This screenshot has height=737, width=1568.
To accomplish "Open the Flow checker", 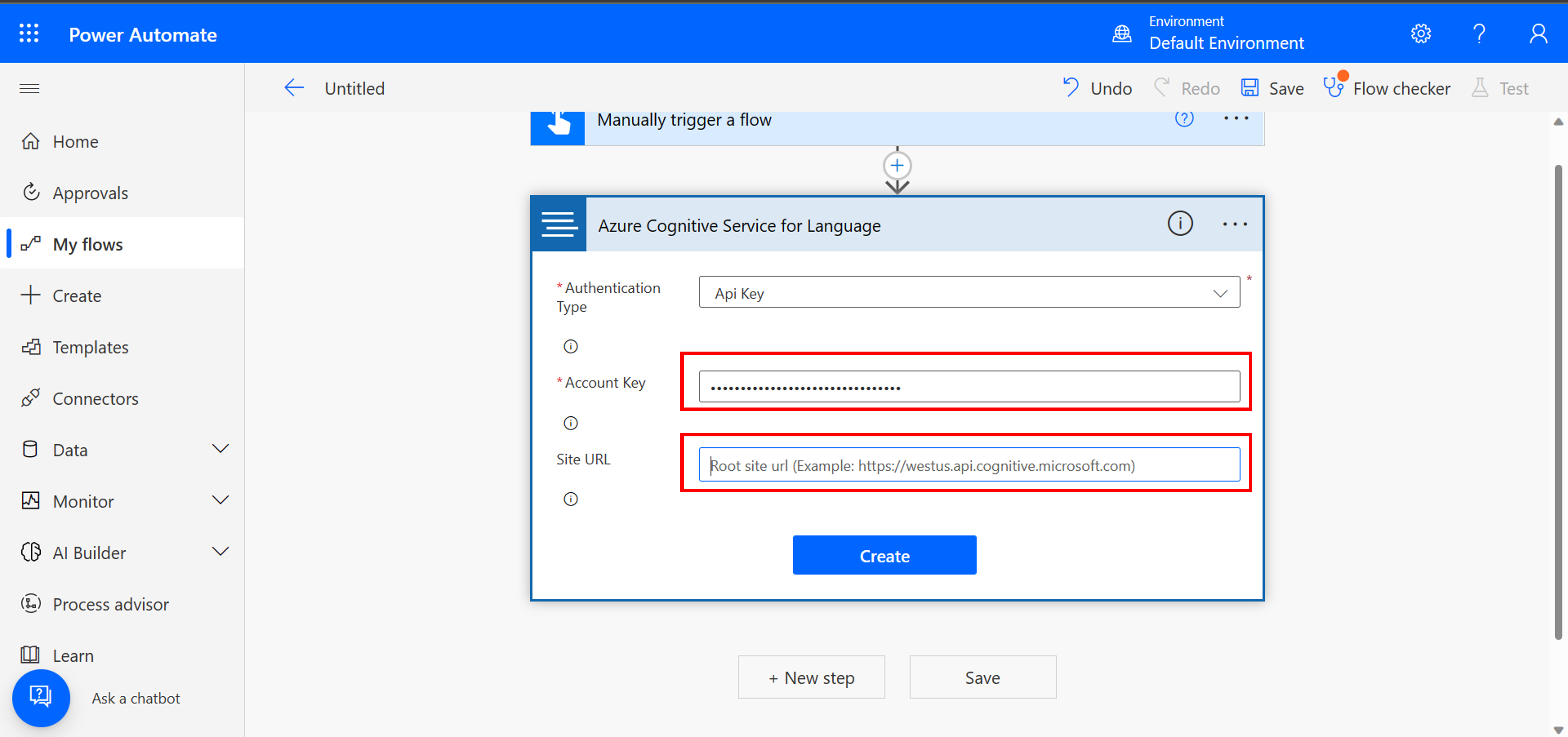I will pyautogui.click(x=1387, y=88).
